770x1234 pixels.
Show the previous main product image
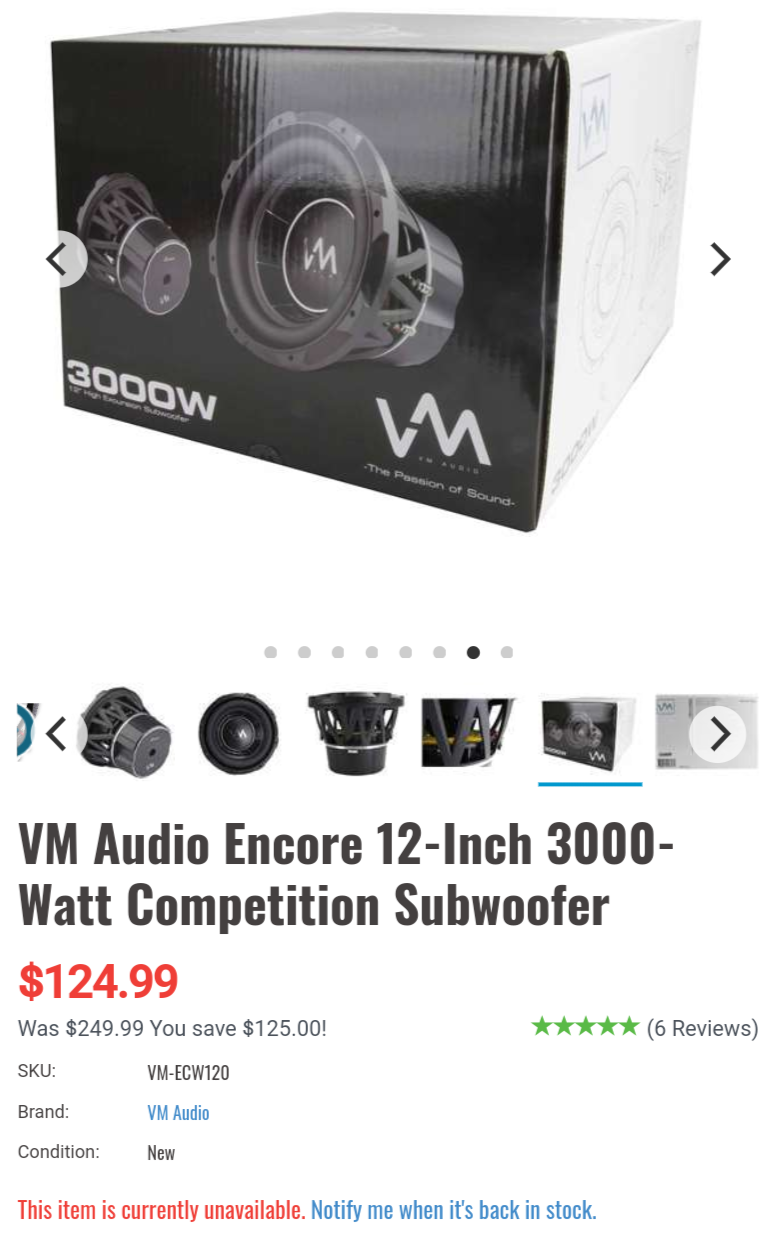[56, 260]
